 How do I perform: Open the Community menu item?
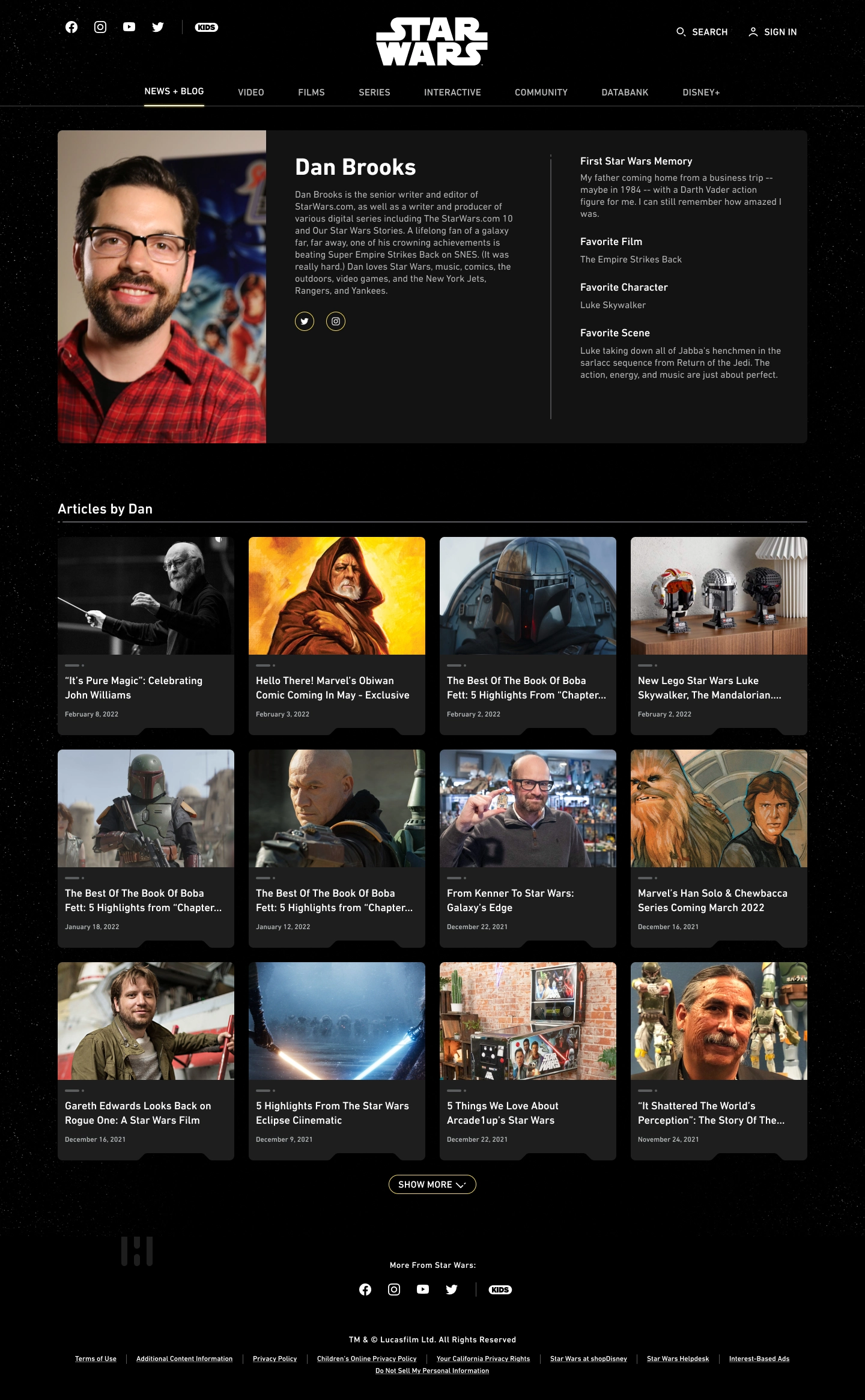coord(541,92)
